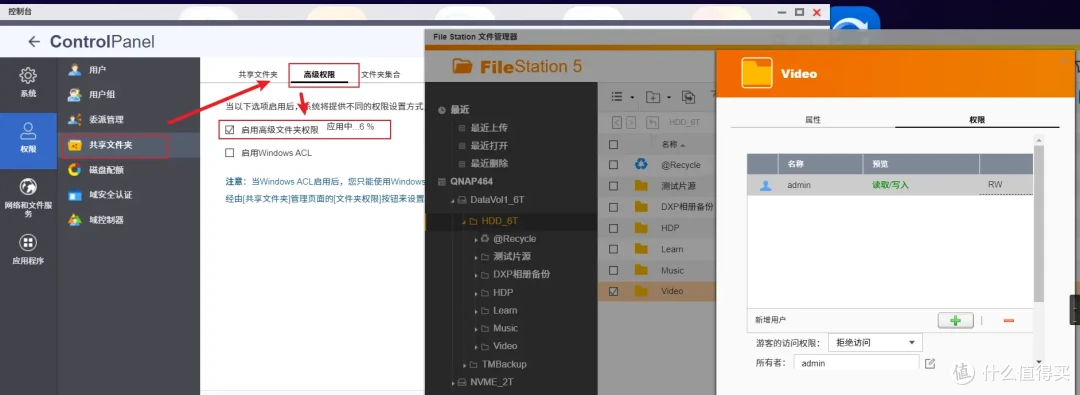Expand the view mode dropdown arrow

pyautogui.click(x=632, y=97)
